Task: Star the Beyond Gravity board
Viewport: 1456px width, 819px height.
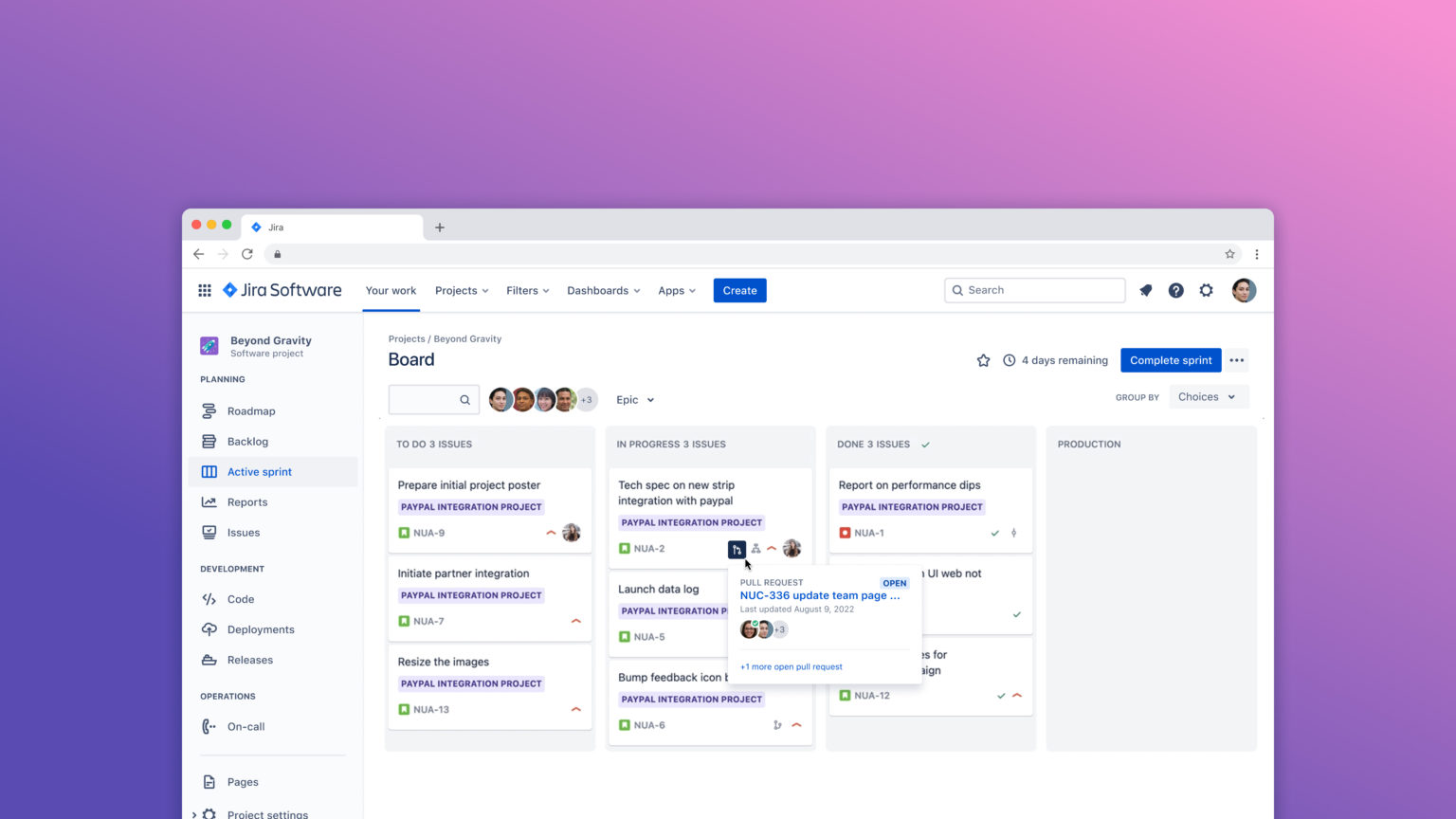Action: [983, 360]
